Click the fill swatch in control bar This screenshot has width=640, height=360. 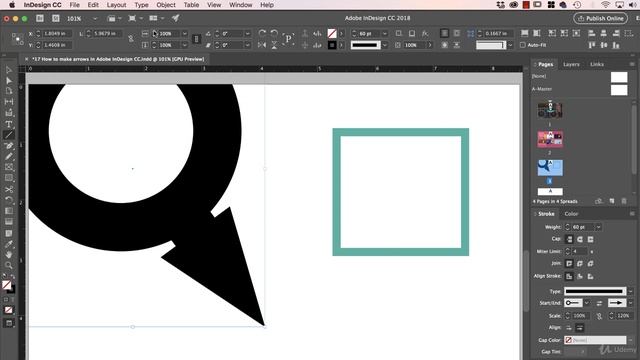[x=332, y=33]
